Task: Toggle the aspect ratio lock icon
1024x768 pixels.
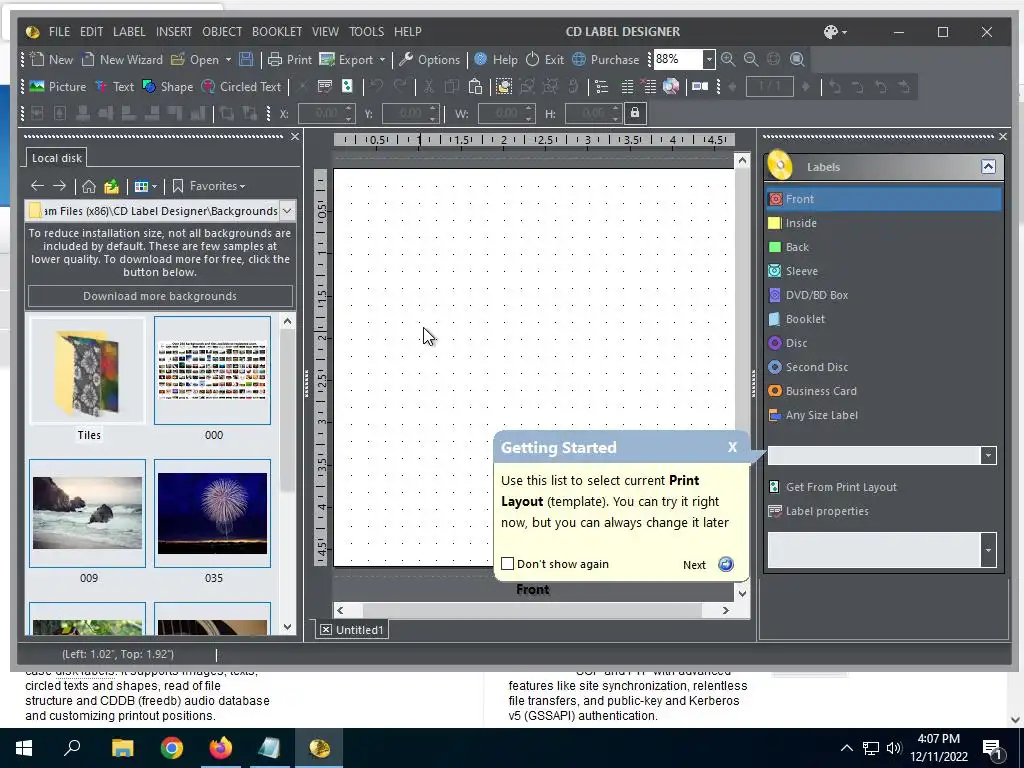Action: (635, 113)
